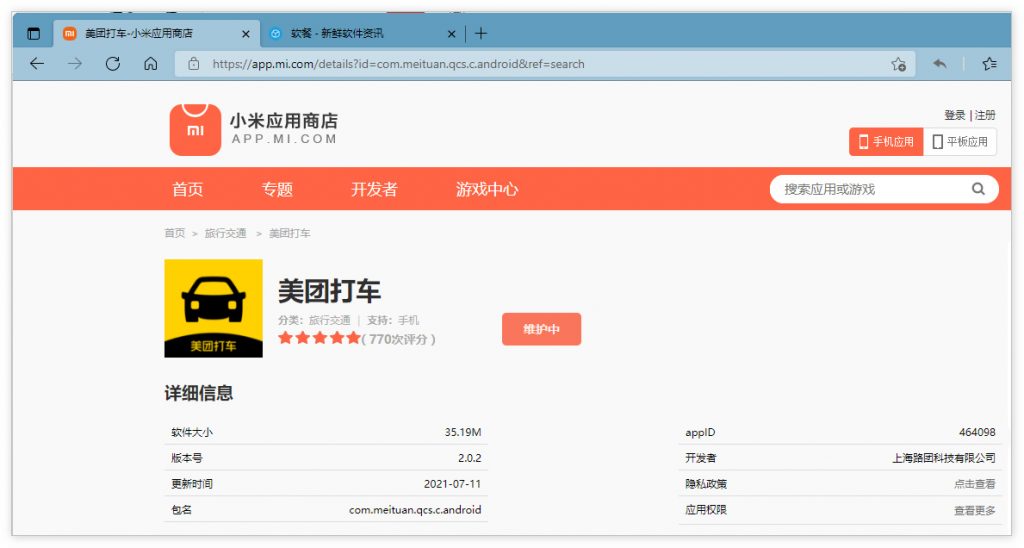Image resolution: width=1024 pixels, height=548 pixels.
Task: Open the 专题 navigation item
Action: 277,189
